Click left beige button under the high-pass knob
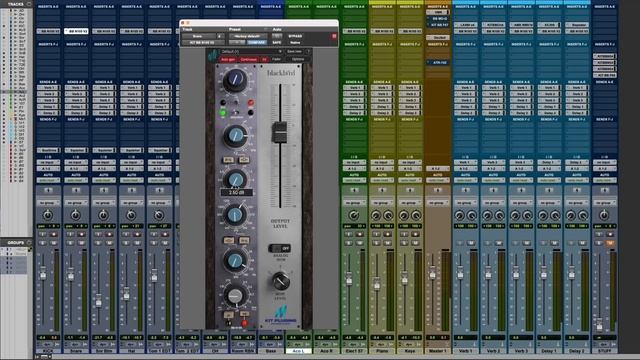640x360 pixels. [x=228, y=314]
